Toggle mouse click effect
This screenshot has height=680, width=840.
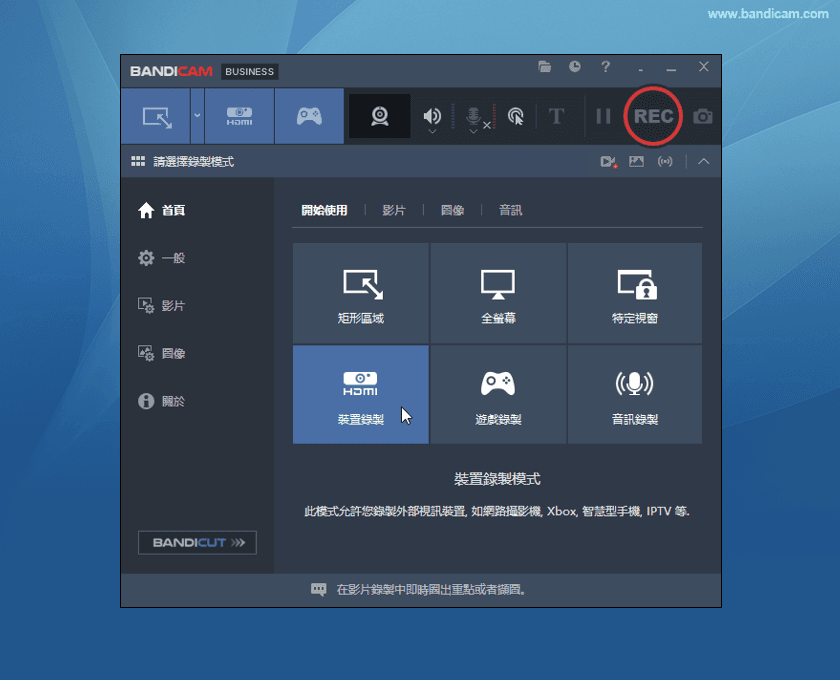click(x=515, y=116)
